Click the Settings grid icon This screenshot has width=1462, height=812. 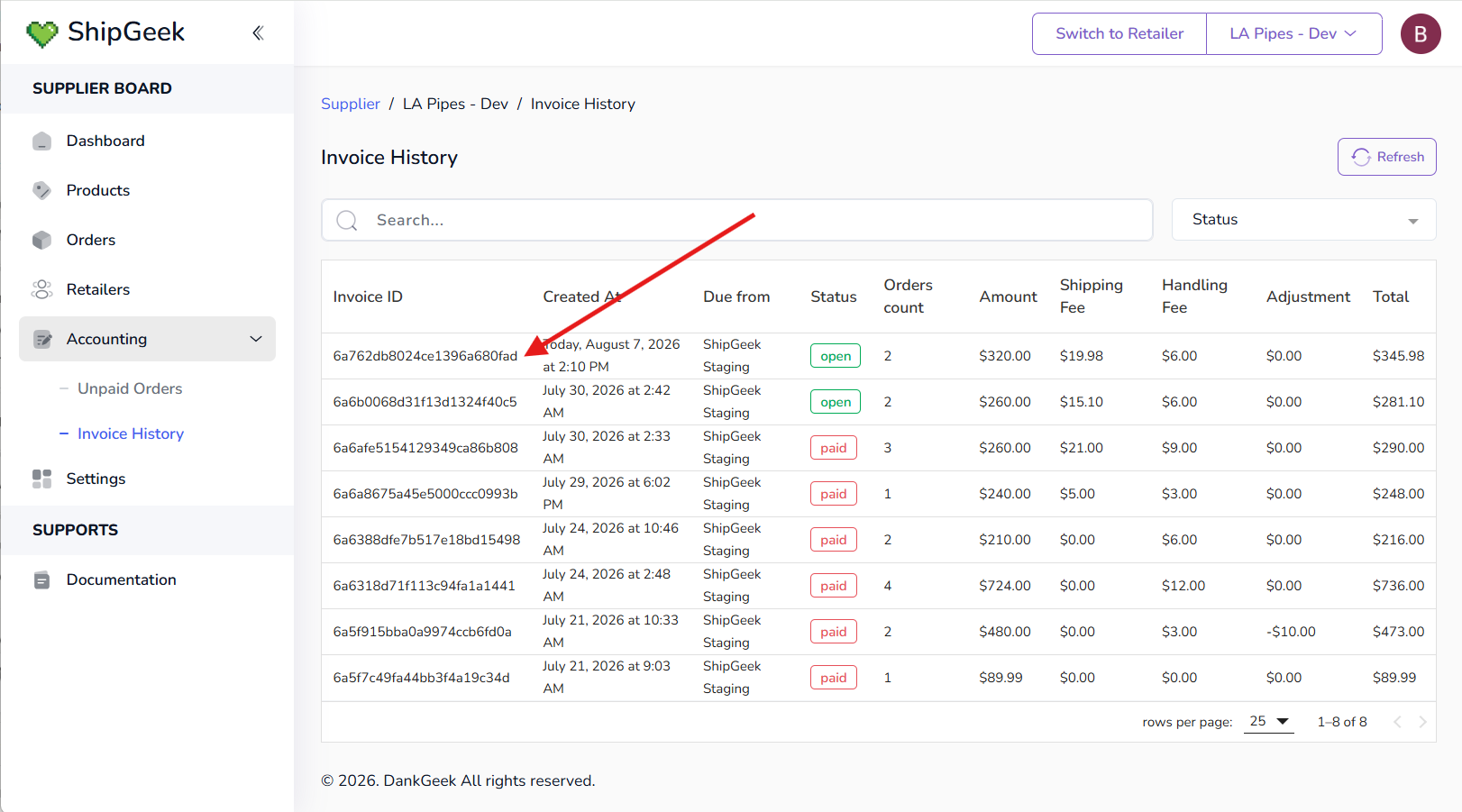point(41,479)
